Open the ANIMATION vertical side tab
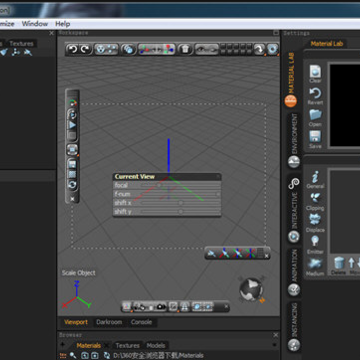Image resolution: width=360 pixels, height=360 pixels. coord(294,272)
